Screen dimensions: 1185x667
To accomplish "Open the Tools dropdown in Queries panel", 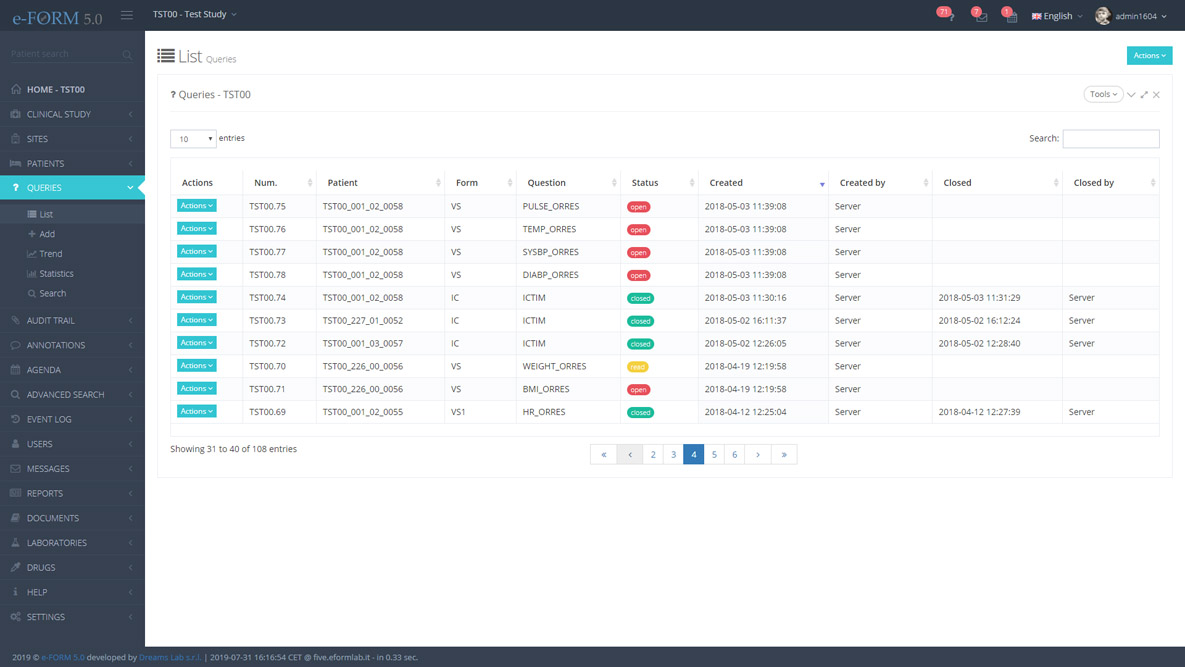I will [x=1103, y=94].
